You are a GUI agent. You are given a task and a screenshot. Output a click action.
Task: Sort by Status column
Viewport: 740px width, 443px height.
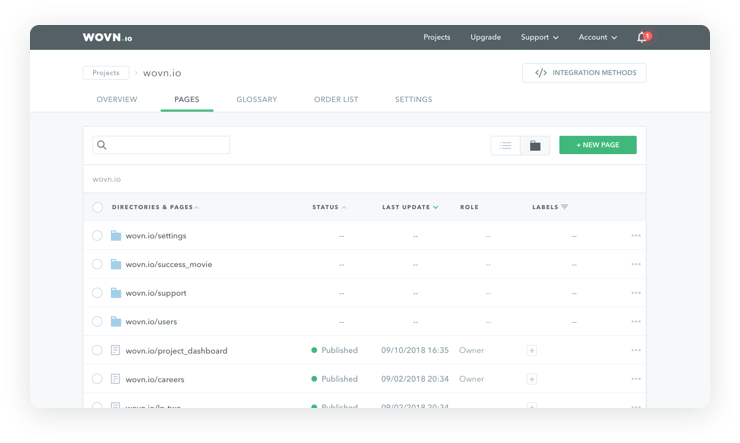coord(329,207)
